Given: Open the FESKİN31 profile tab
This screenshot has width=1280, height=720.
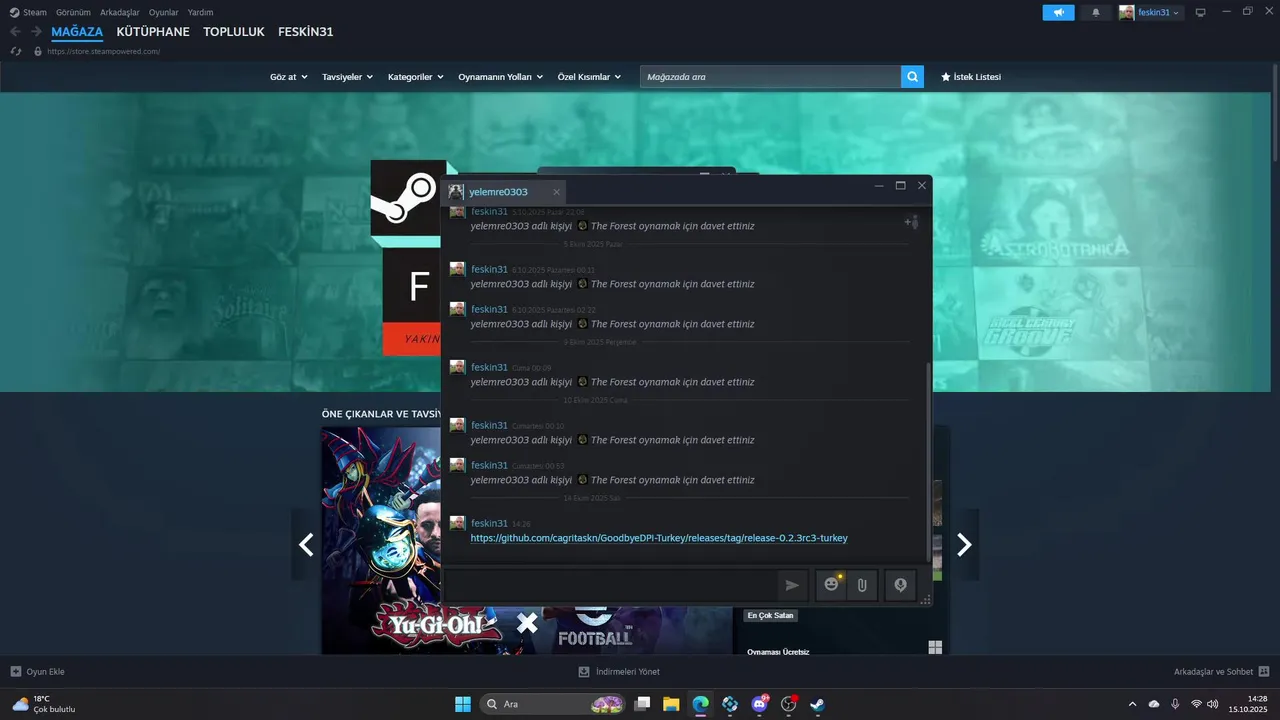Looking at the screenshot, I should (306, 32).
